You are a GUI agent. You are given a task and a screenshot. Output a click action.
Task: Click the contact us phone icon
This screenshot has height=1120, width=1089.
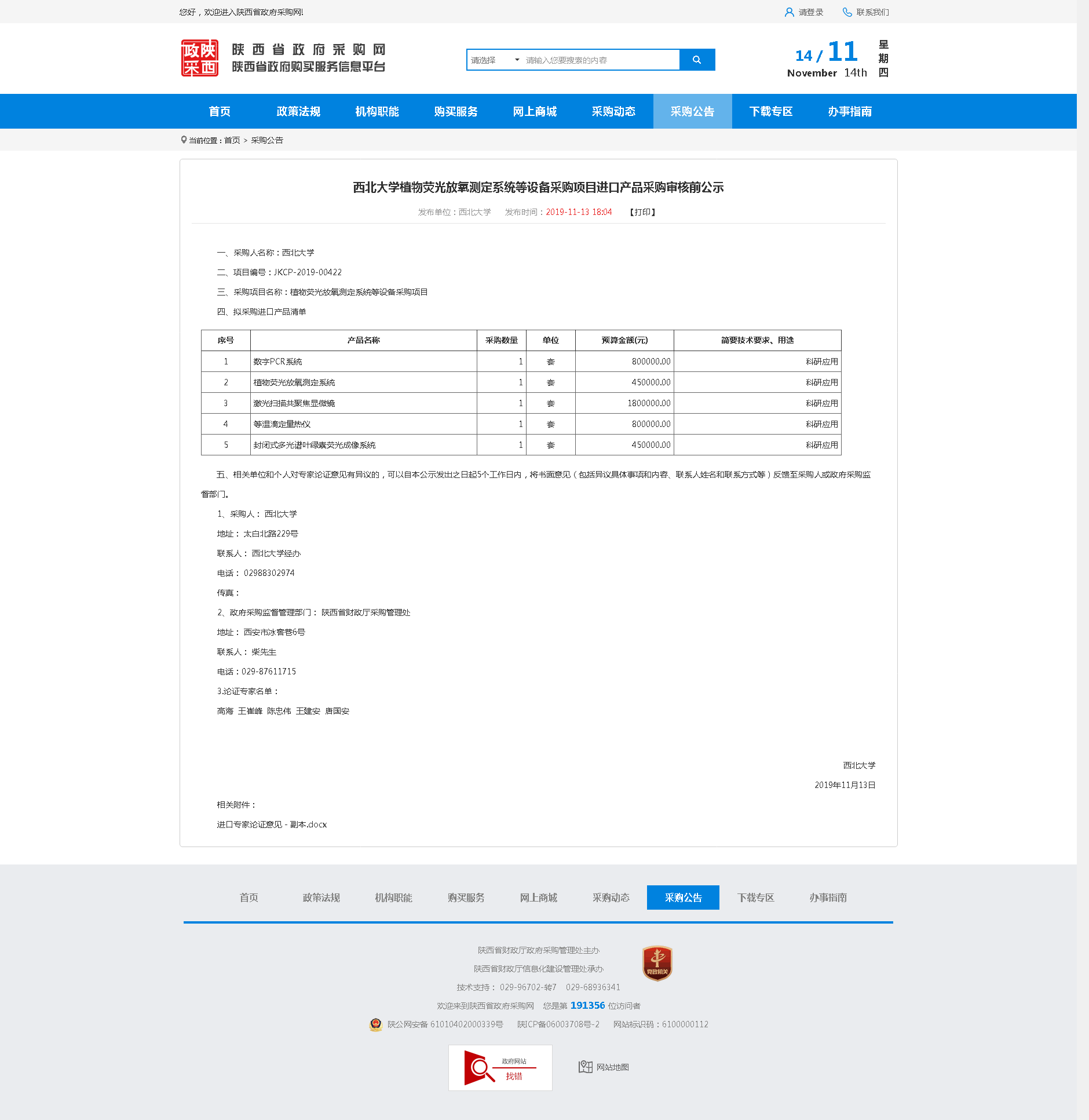tap(847, 12)
